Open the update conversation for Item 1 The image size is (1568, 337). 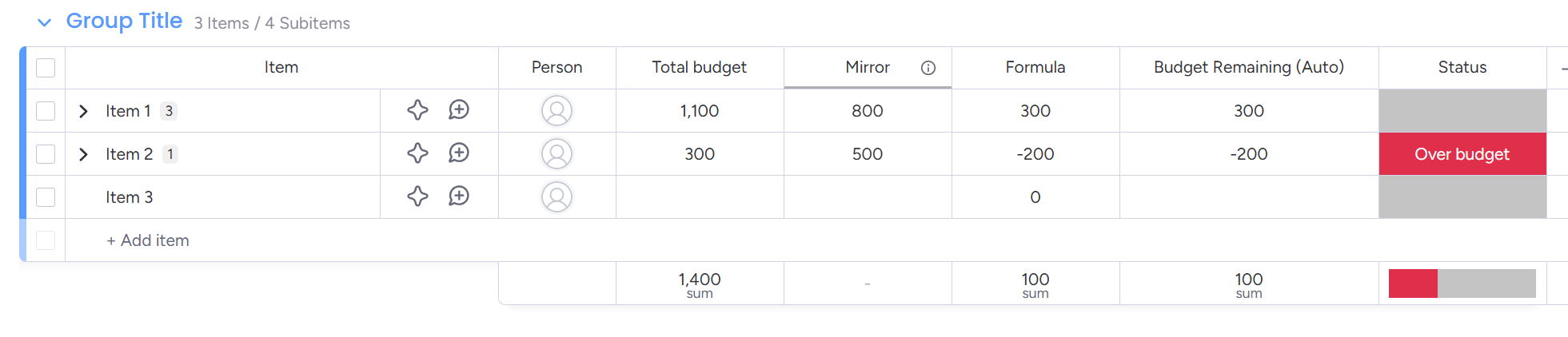(459, 110)
